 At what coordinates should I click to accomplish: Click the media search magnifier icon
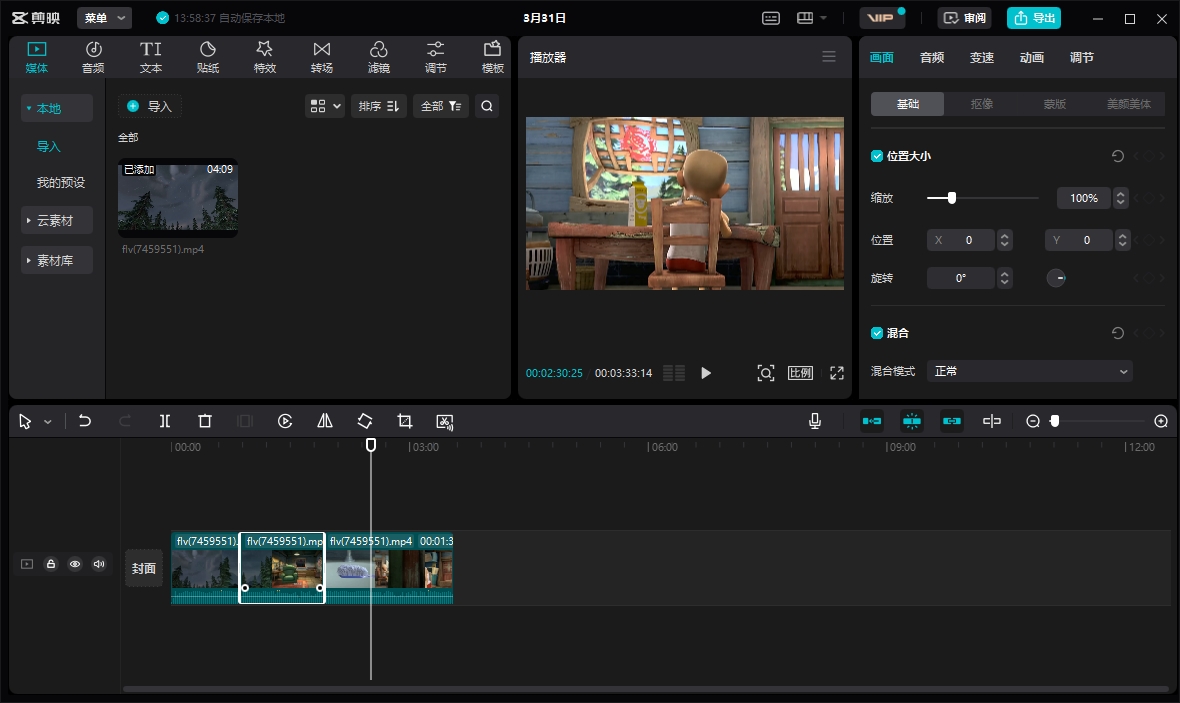coord(487,106)
